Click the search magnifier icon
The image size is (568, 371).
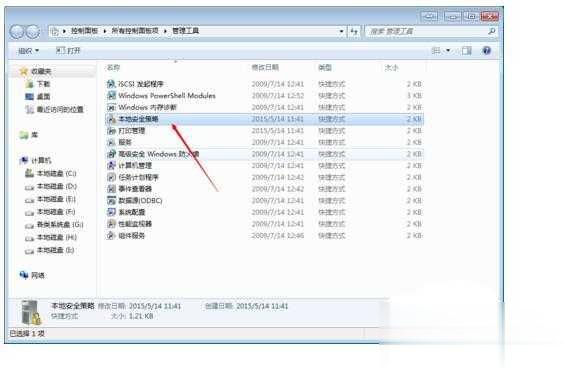492,31
